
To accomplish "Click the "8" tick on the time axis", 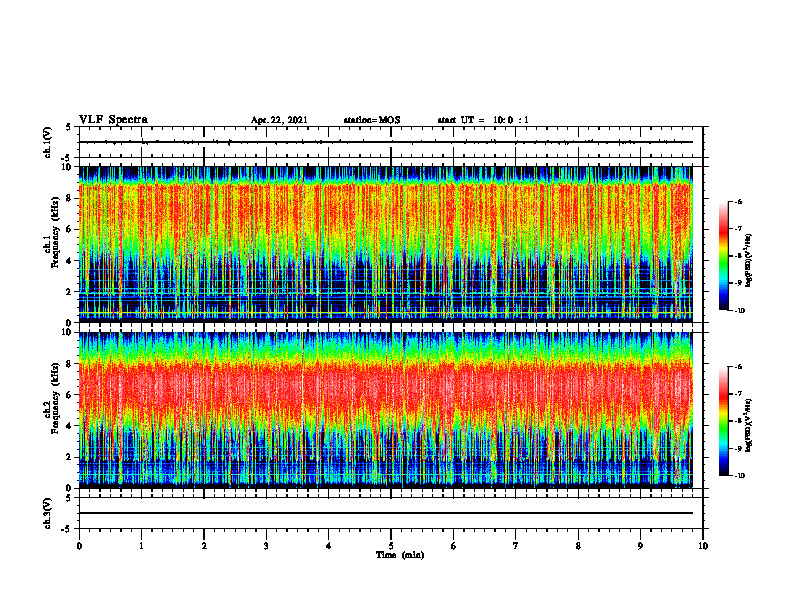I will click(x=578, y=546).
